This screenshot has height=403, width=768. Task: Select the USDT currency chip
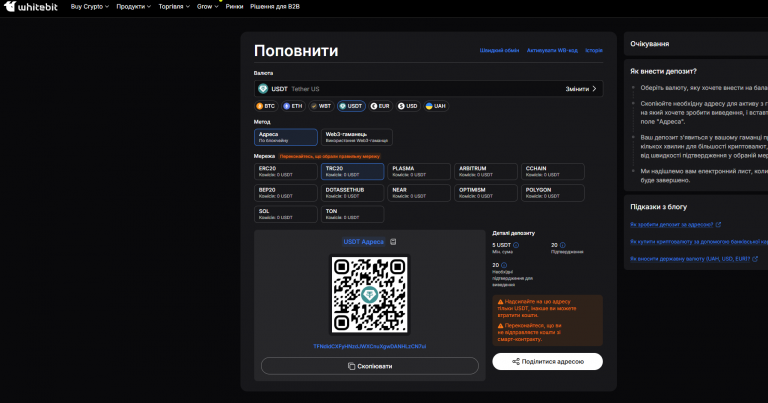pos(351,106)
